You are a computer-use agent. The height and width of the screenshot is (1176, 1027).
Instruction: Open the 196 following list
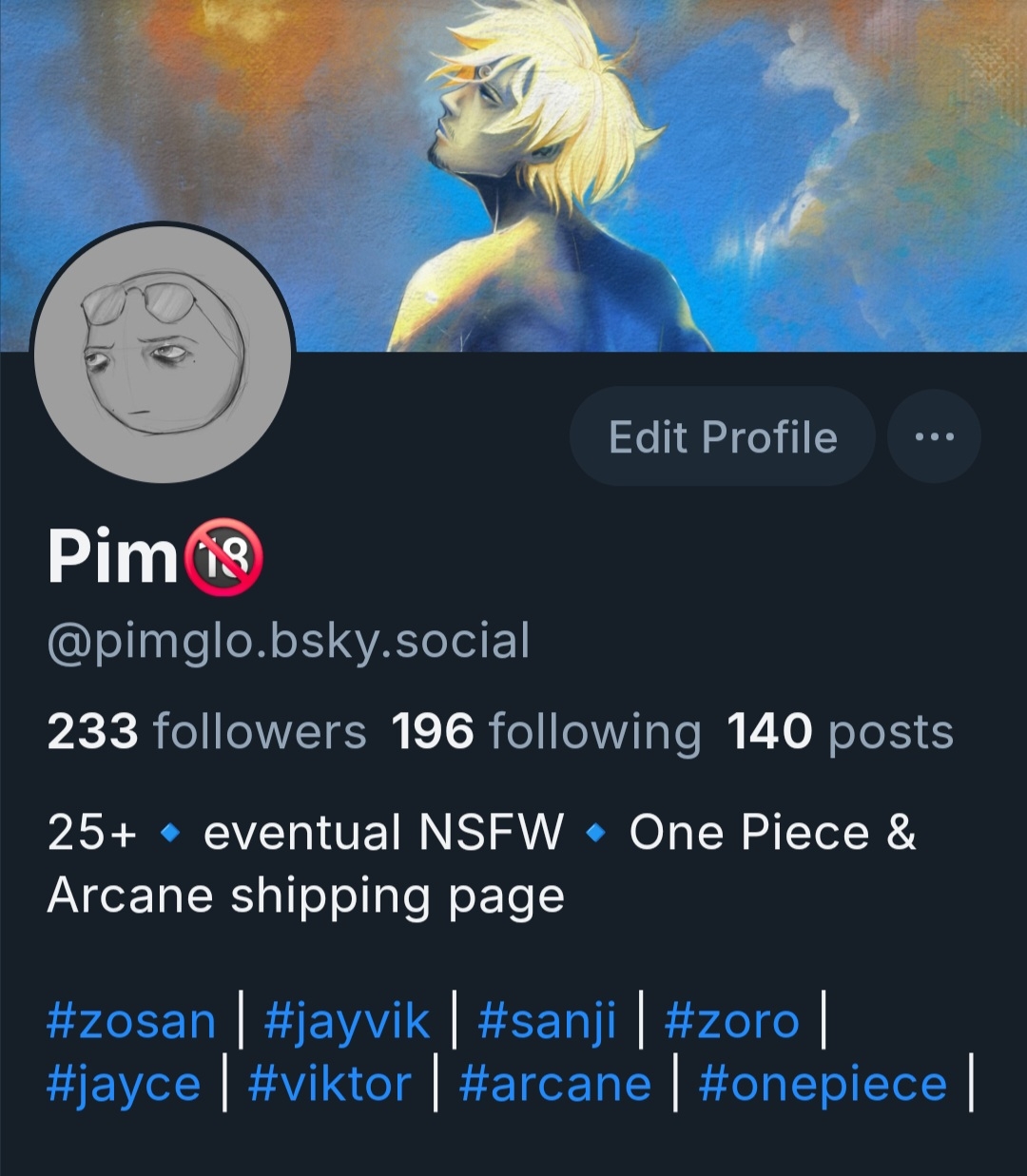click(x=547, y=732)
